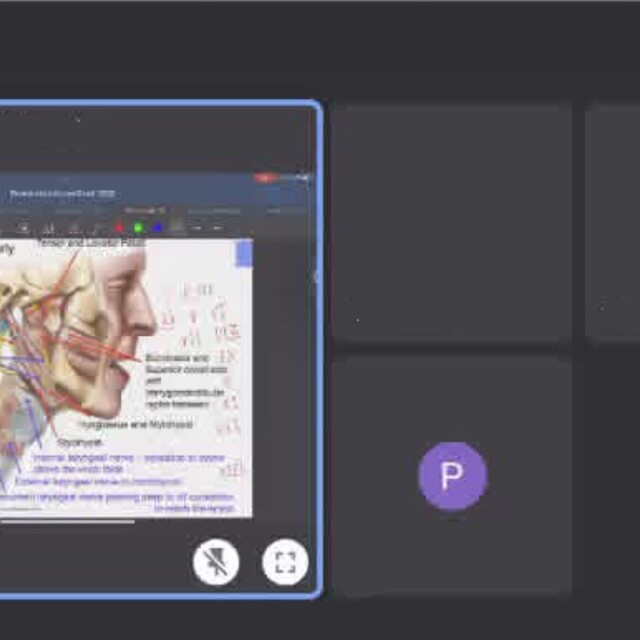
Task: Click the 'Hyoglossus and Mylohyoid' label
Action: pos(136,424)
